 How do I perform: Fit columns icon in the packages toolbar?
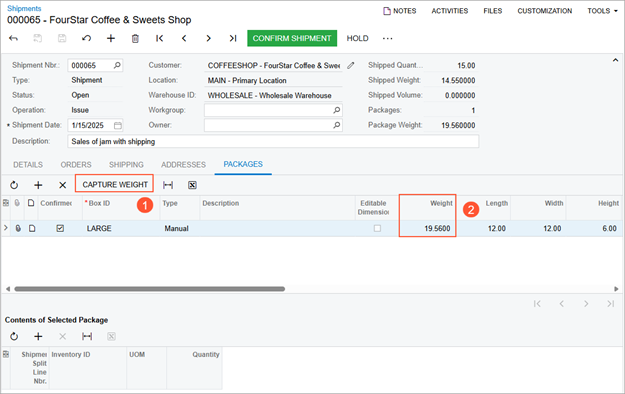click(168, 185)
